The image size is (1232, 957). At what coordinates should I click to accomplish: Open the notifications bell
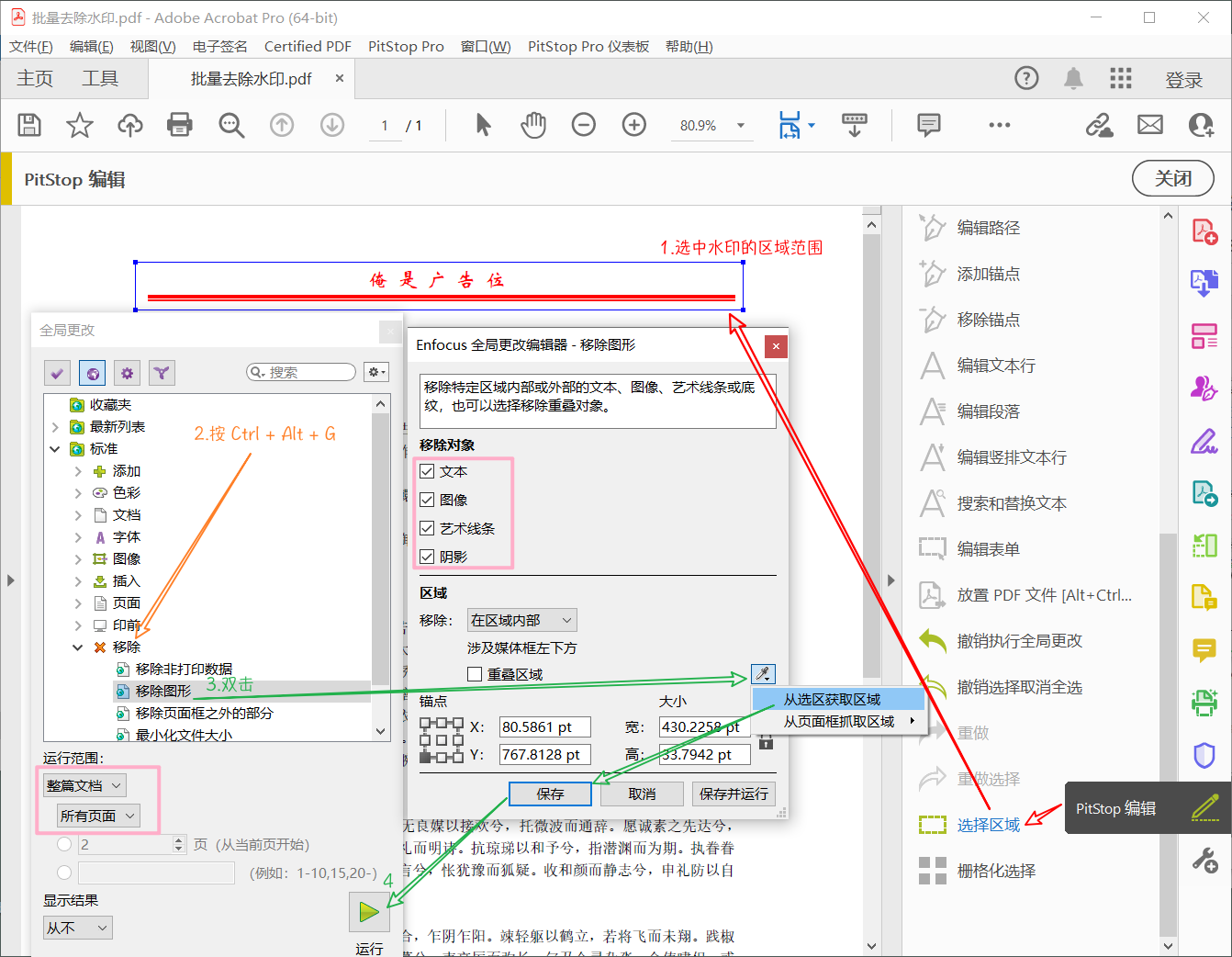1073,78
